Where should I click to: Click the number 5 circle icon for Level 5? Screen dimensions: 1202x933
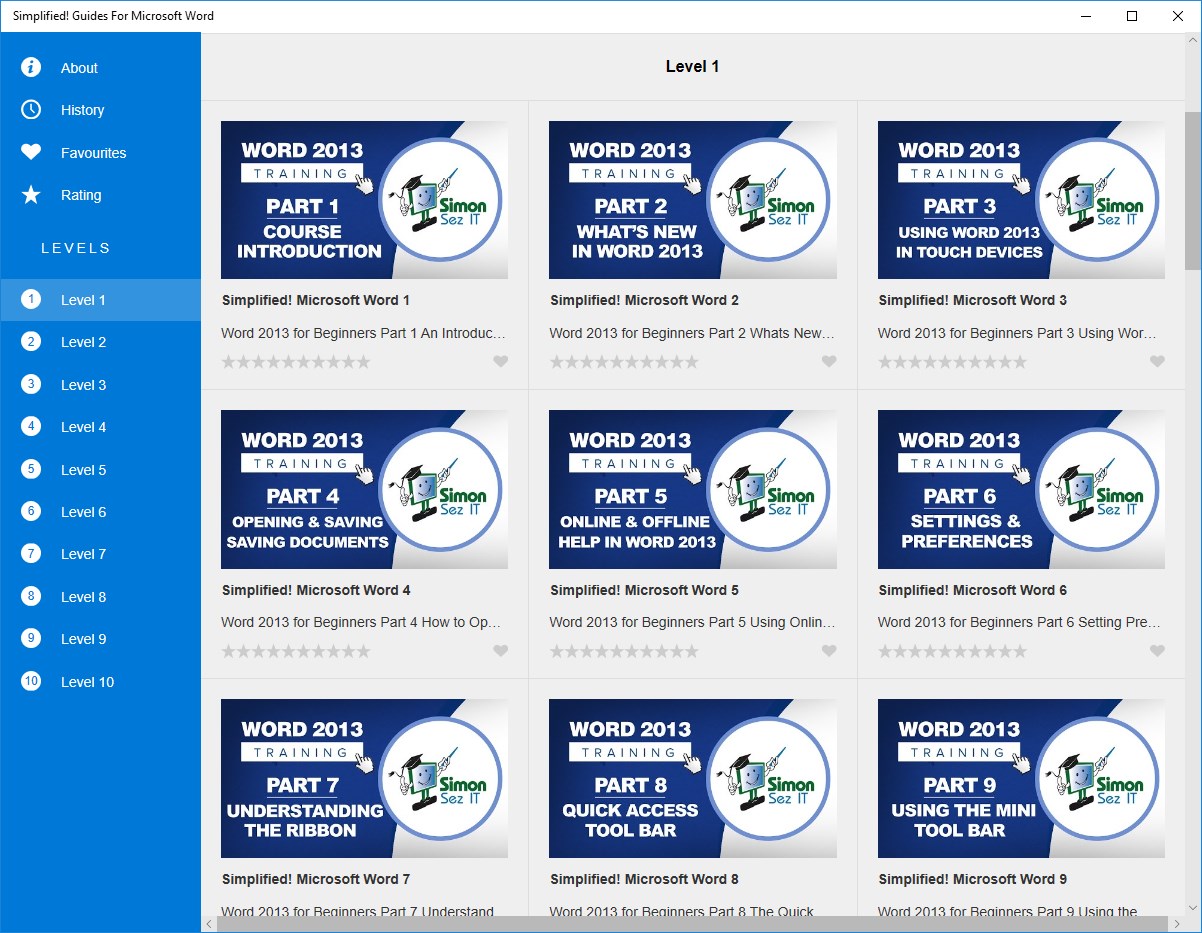click(31, 469)
